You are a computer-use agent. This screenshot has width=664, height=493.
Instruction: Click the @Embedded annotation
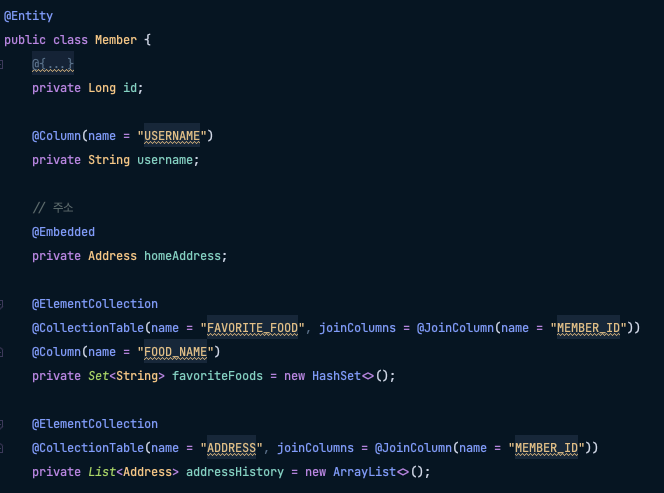(64, 232)
